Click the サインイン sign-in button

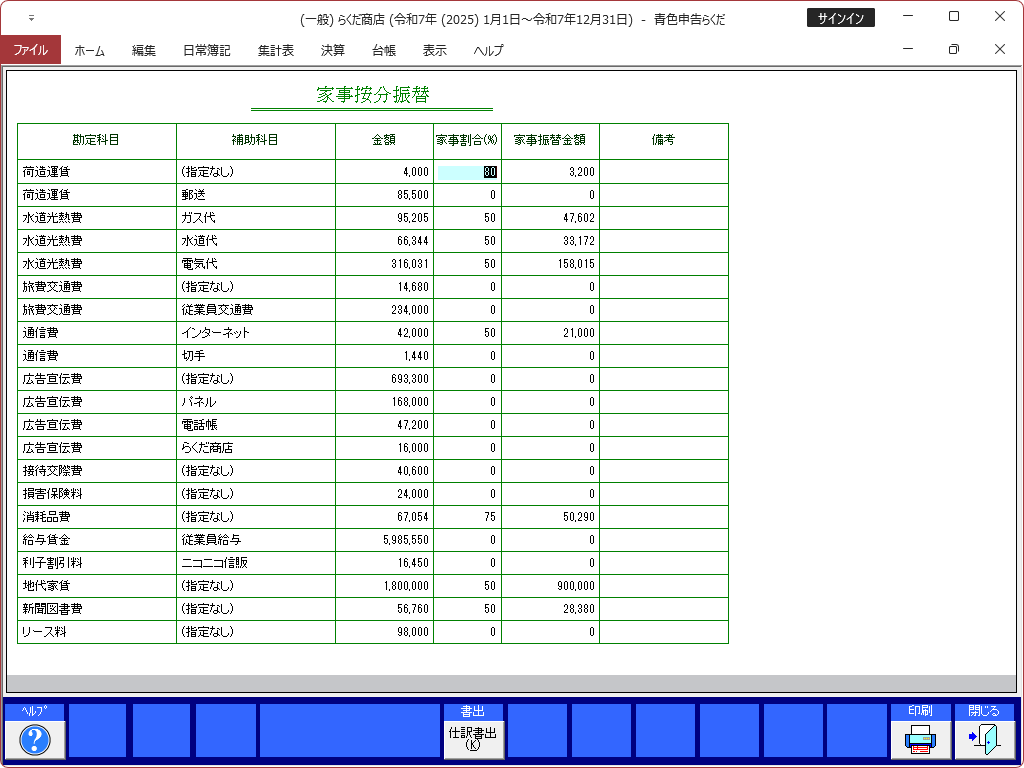point(840,18)
